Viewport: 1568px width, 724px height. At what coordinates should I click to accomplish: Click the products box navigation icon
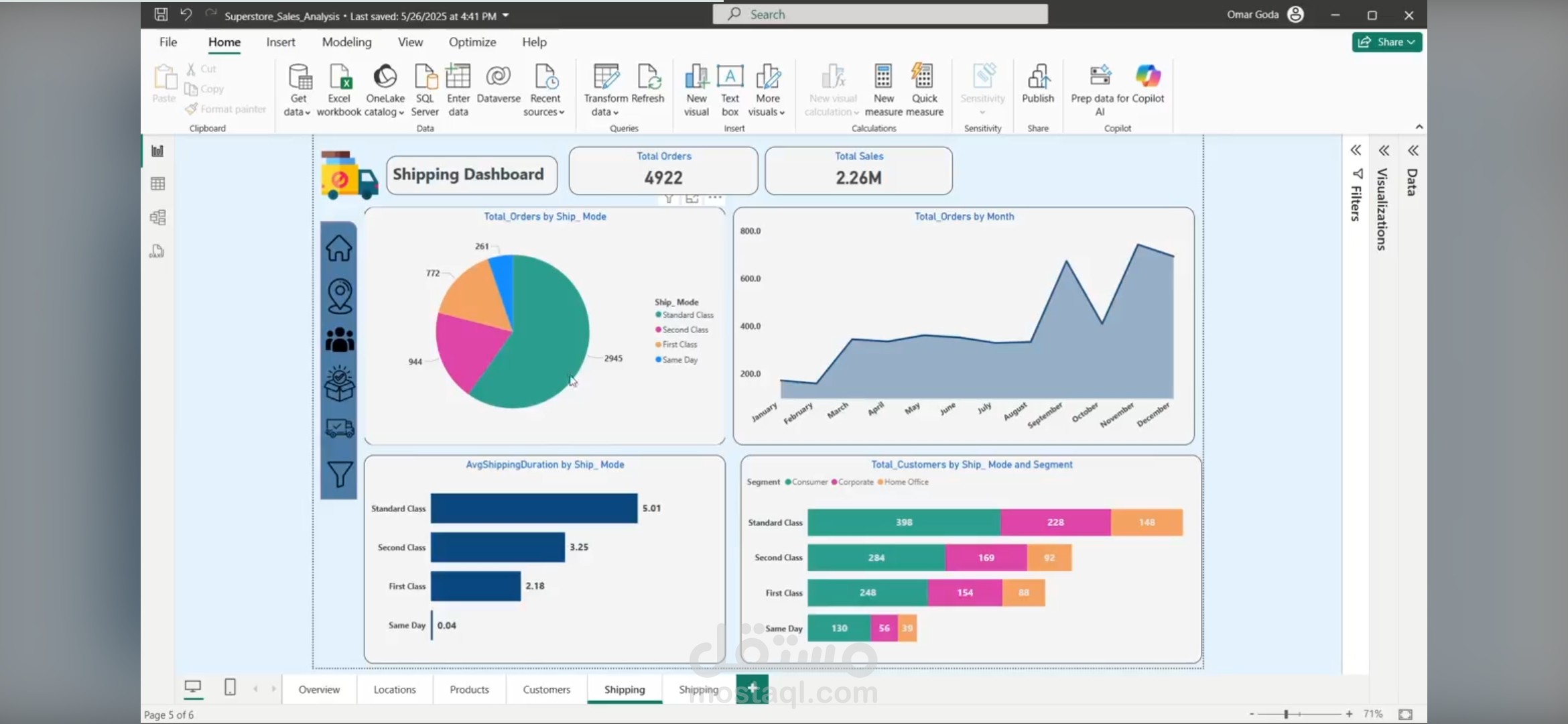[x=340, y=384]
